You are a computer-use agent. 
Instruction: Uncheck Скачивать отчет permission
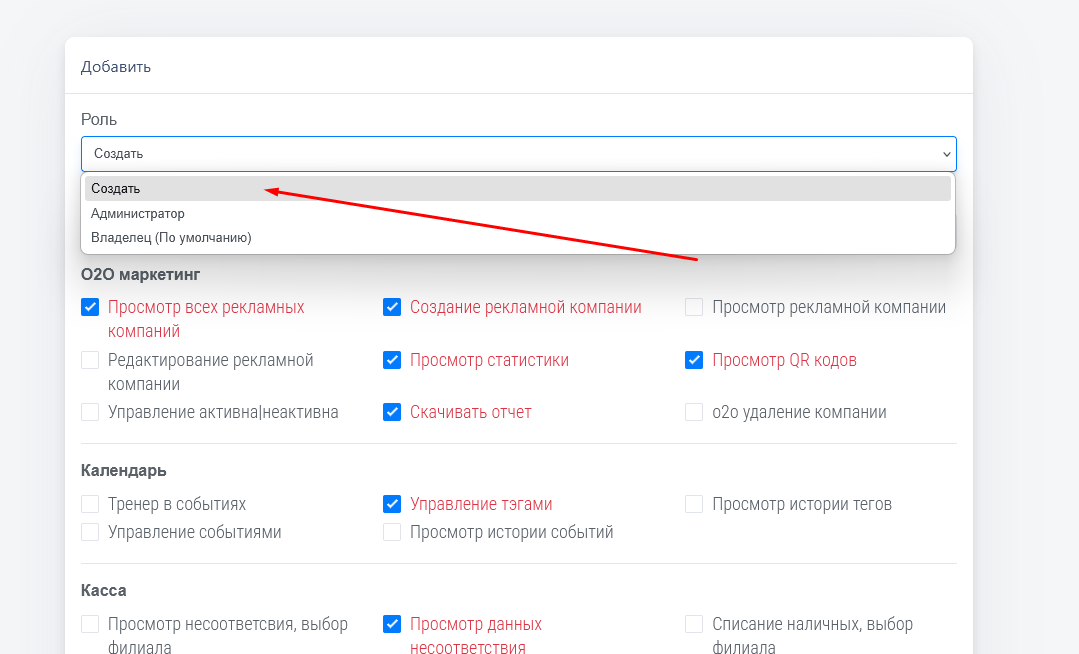point(392,412)
